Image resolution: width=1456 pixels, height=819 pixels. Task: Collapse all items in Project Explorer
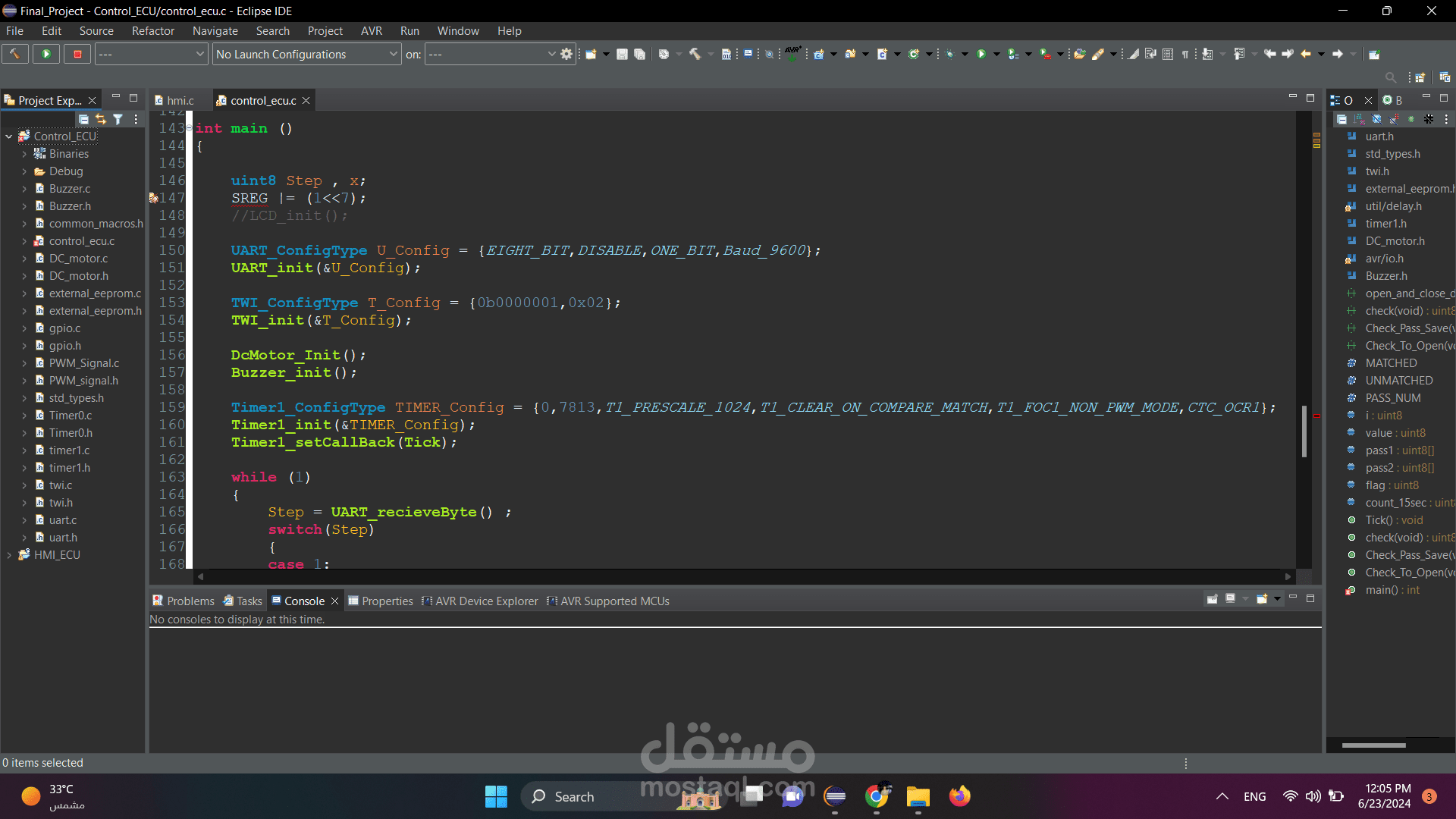pyautogui.click(x=83, y=119)
